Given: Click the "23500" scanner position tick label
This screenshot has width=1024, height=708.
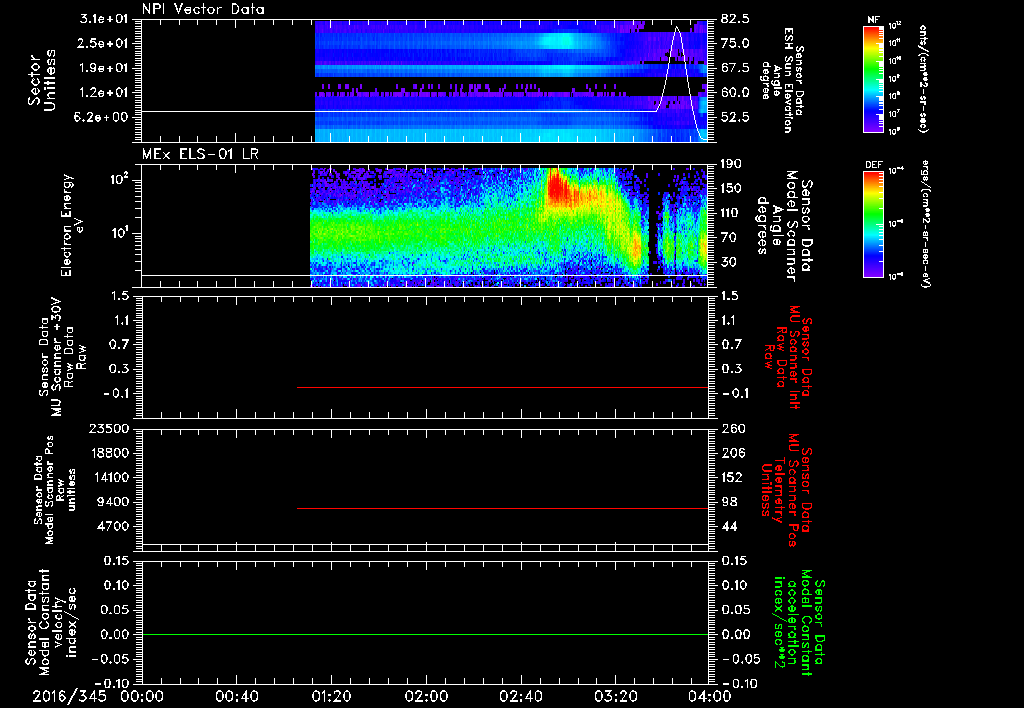Looking at the screenshot, I should 110,428.
